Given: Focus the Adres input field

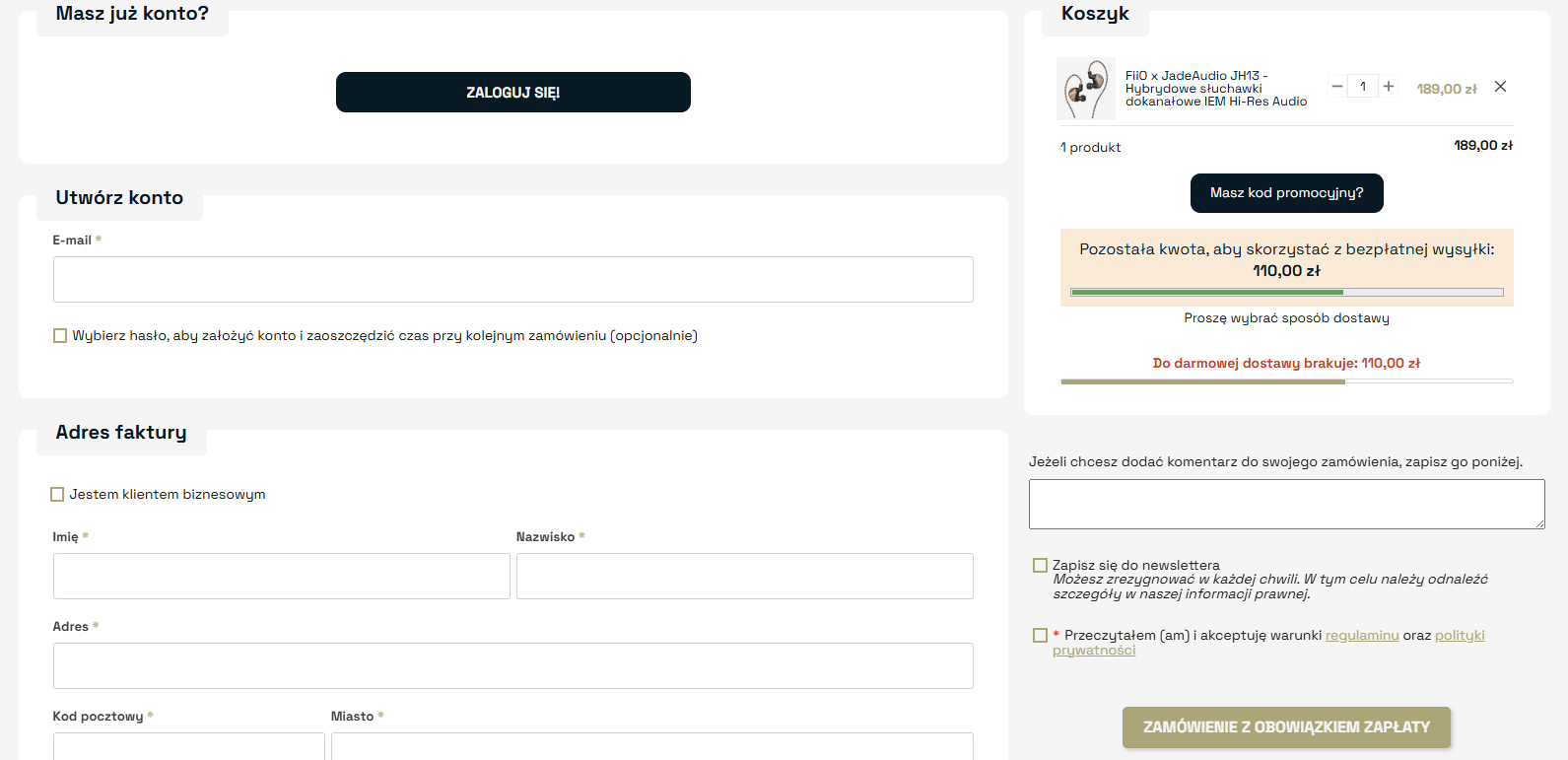Looking at the screenshot, I should point(512,666).
